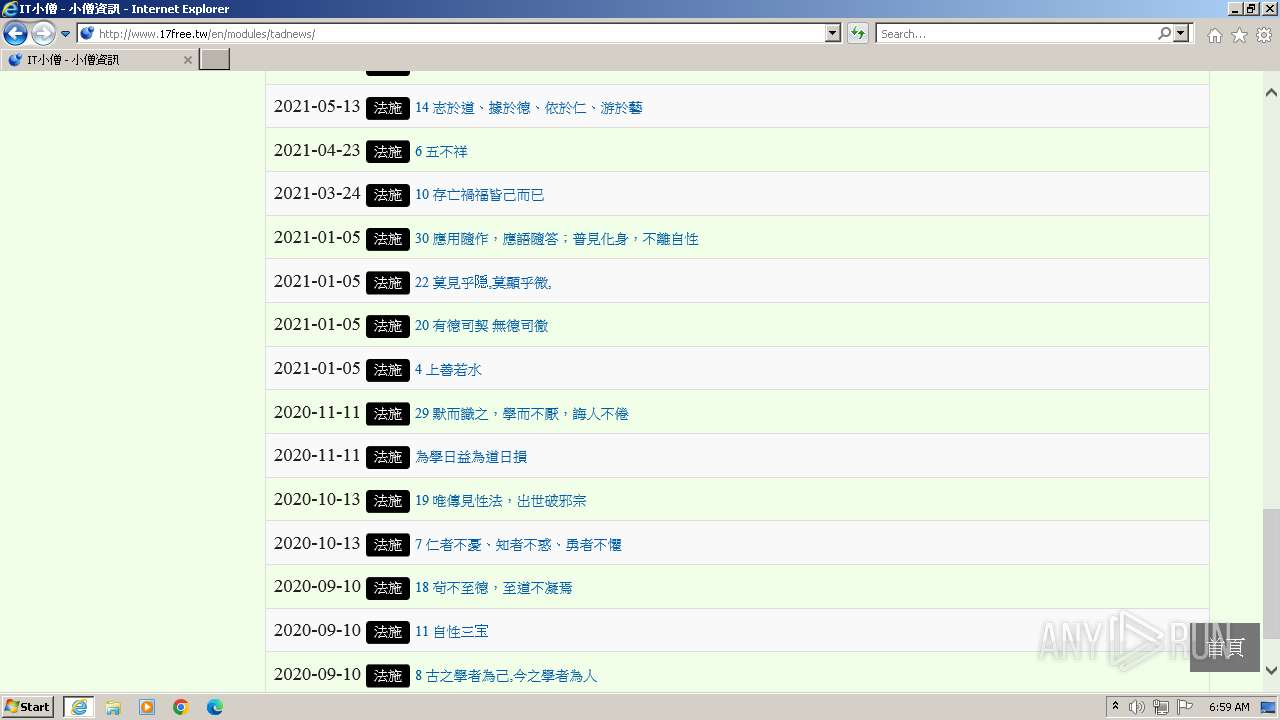Launch Chrome from the taskbar
The height and width of the screenshot is (720, 1280).
(x=181, y=707)
